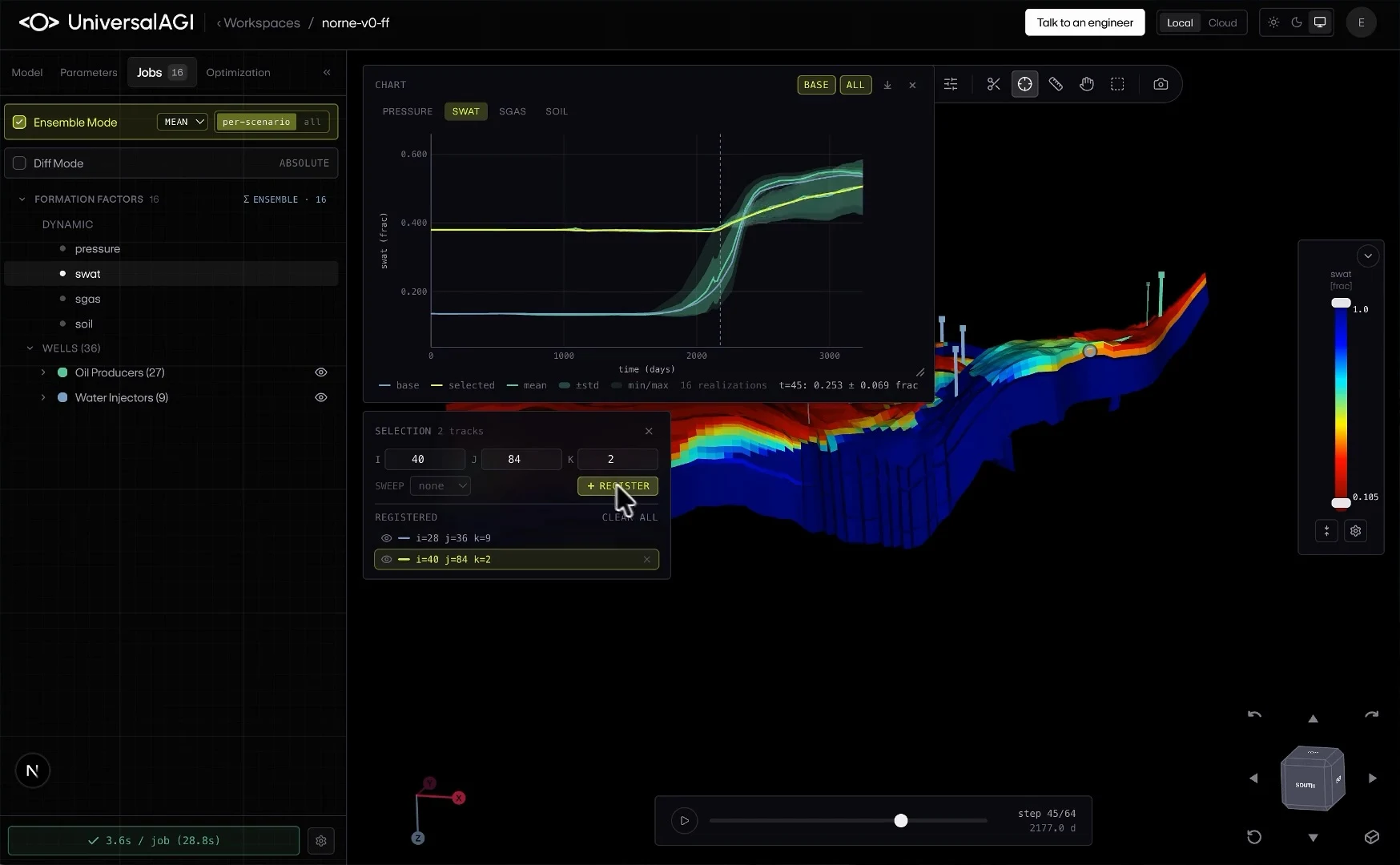Select the dashed box selection tool
This screenshot has width=1400, height=865.
(x=1117, y=84)
